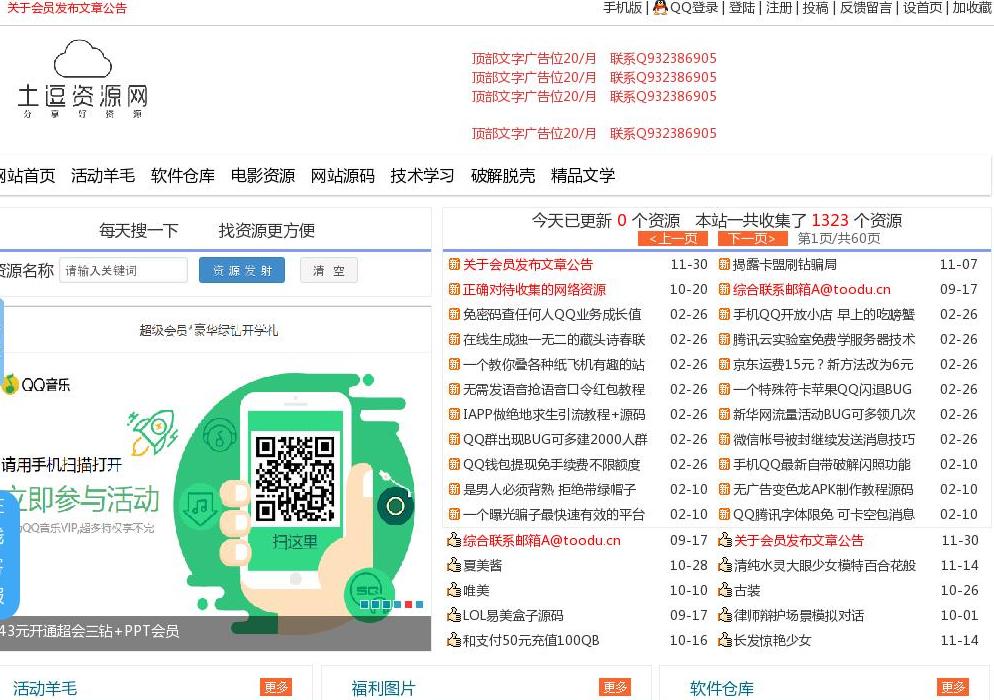Open article 京东运费15元？新方法改为6元

823,365
